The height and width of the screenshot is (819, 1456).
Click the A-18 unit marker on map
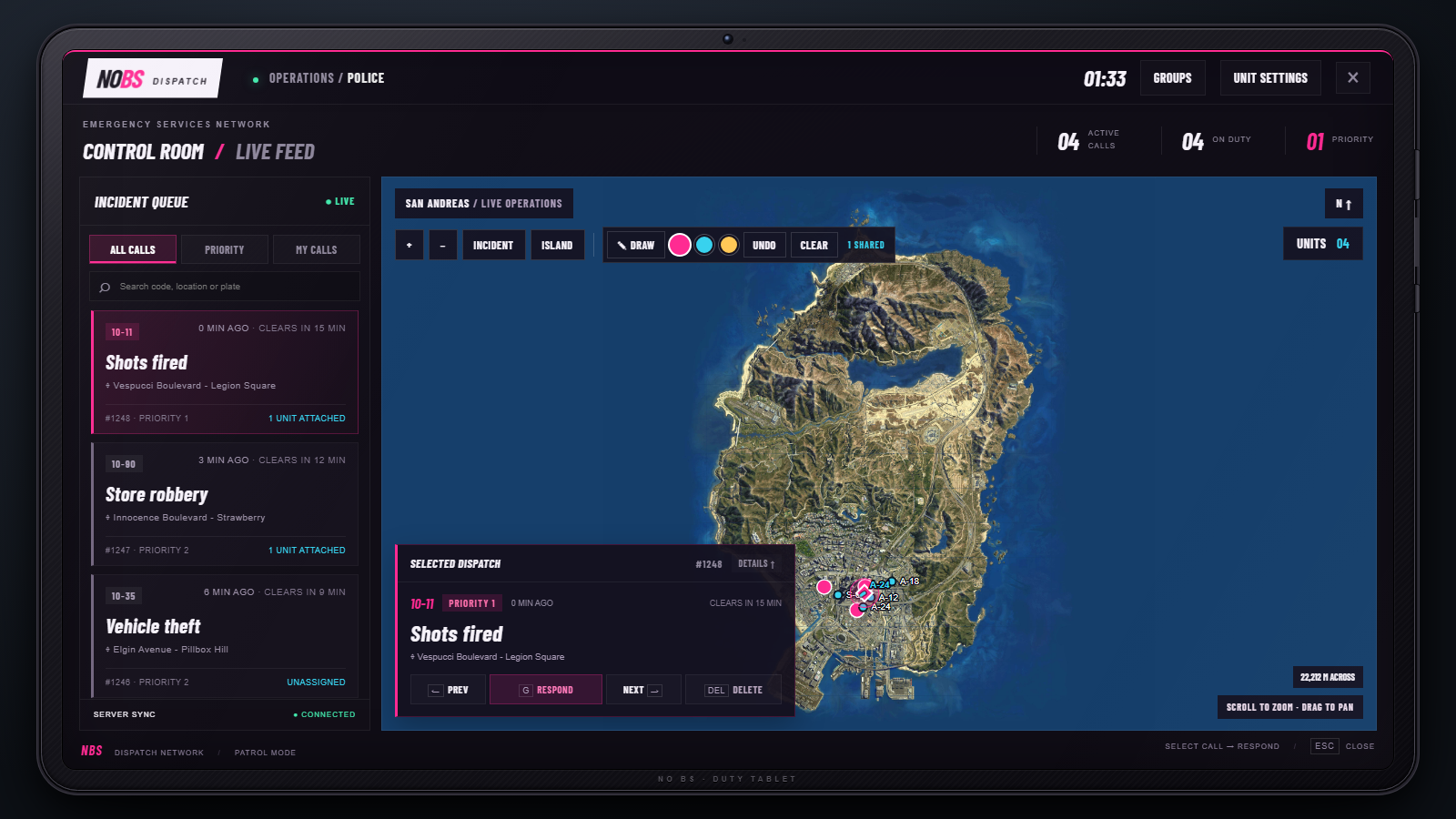click(x=893, y=581)
